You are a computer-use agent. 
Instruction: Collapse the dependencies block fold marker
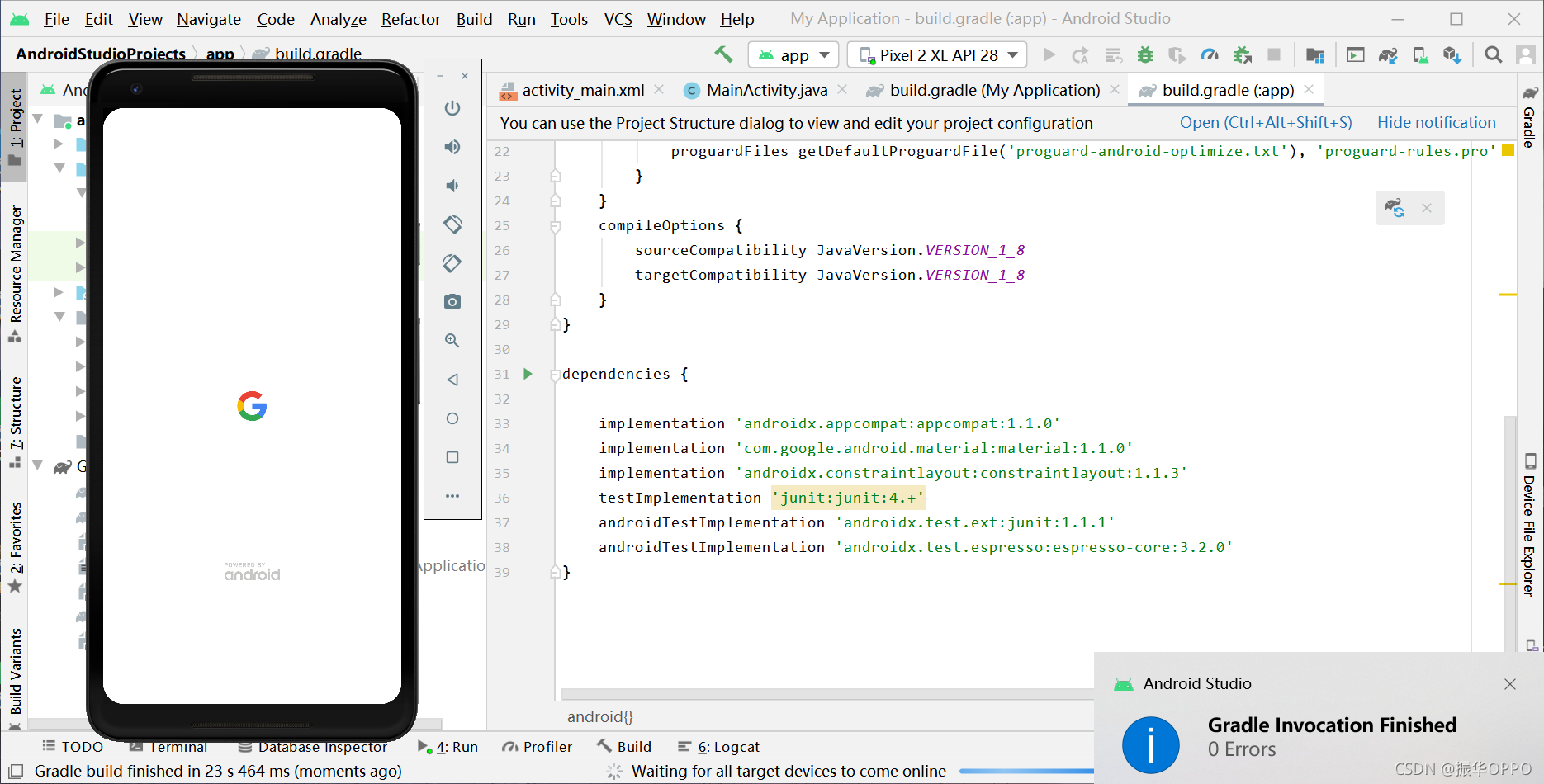(556, 375)
